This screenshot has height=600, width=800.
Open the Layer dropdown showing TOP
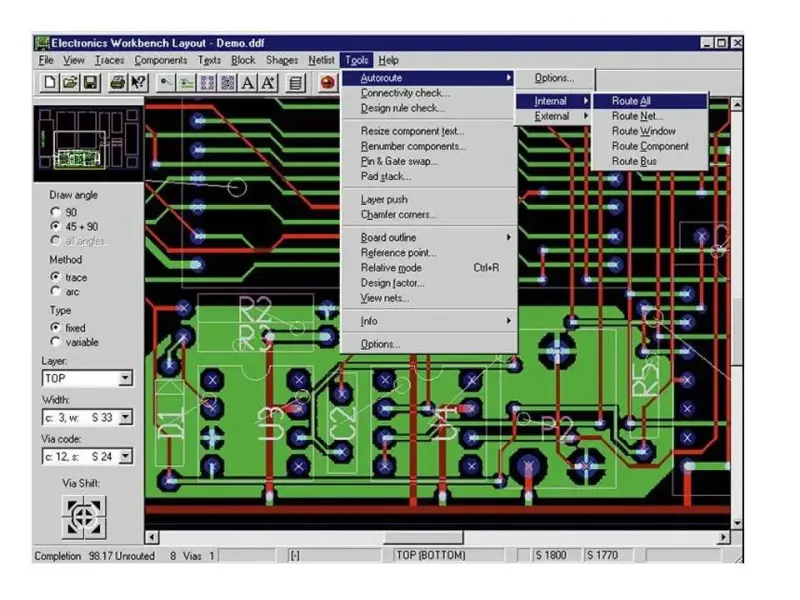pos(125,379)
